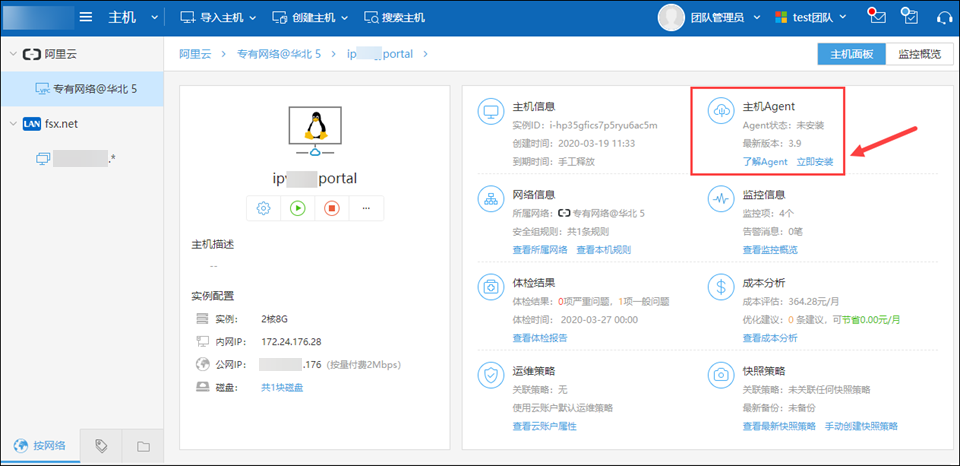Click the 了解Agent link
960x466 pixels.
point(765,162)
